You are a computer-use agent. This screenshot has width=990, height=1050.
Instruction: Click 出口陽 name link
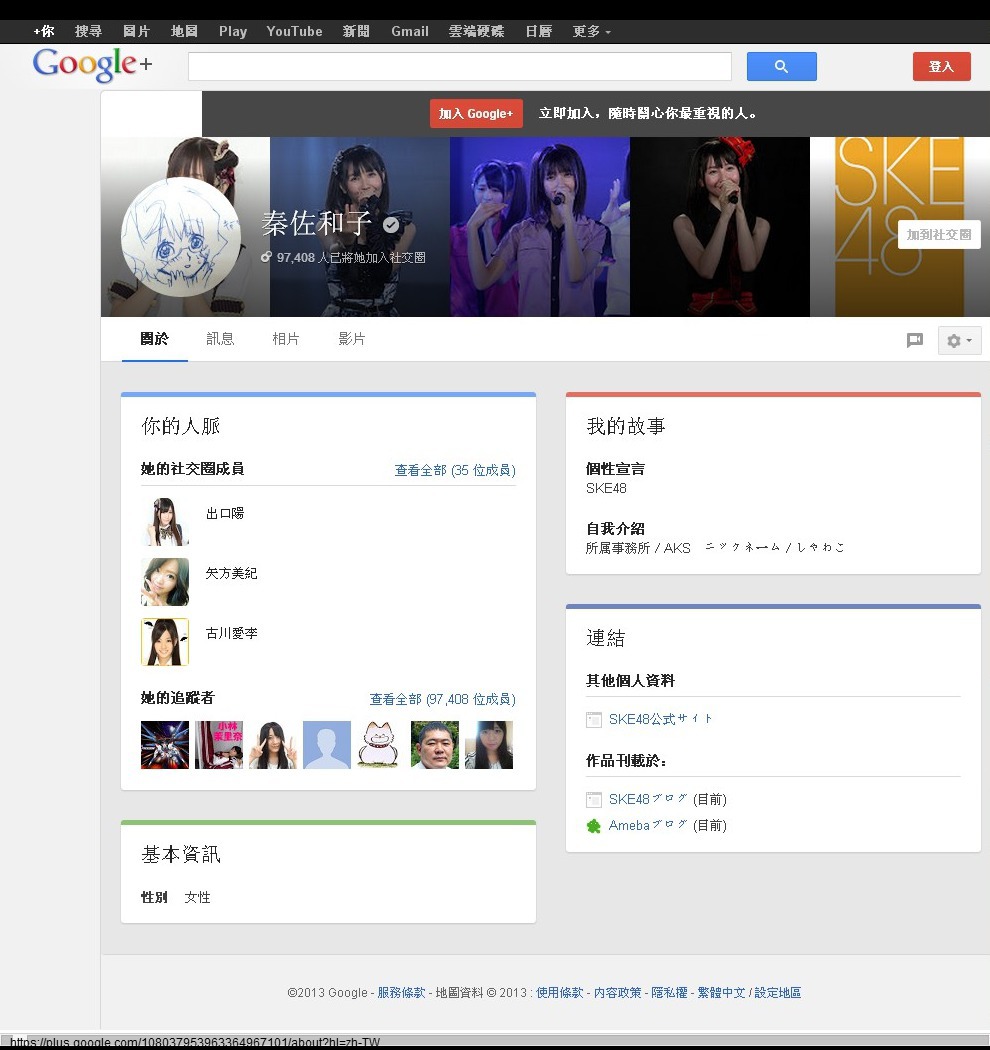[225, 514]
